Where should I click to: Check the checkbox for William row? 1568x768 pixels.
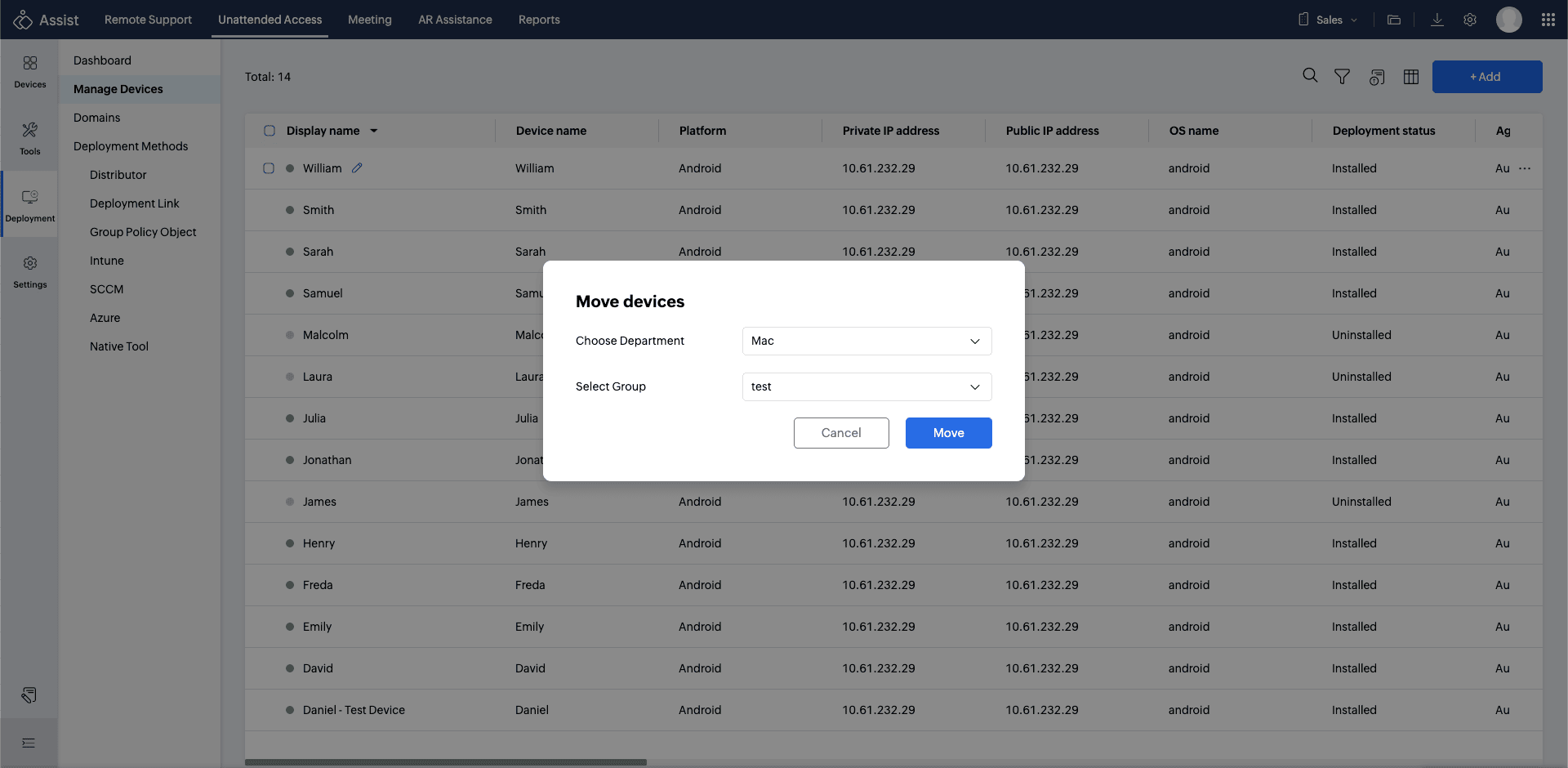coord(269,168)
